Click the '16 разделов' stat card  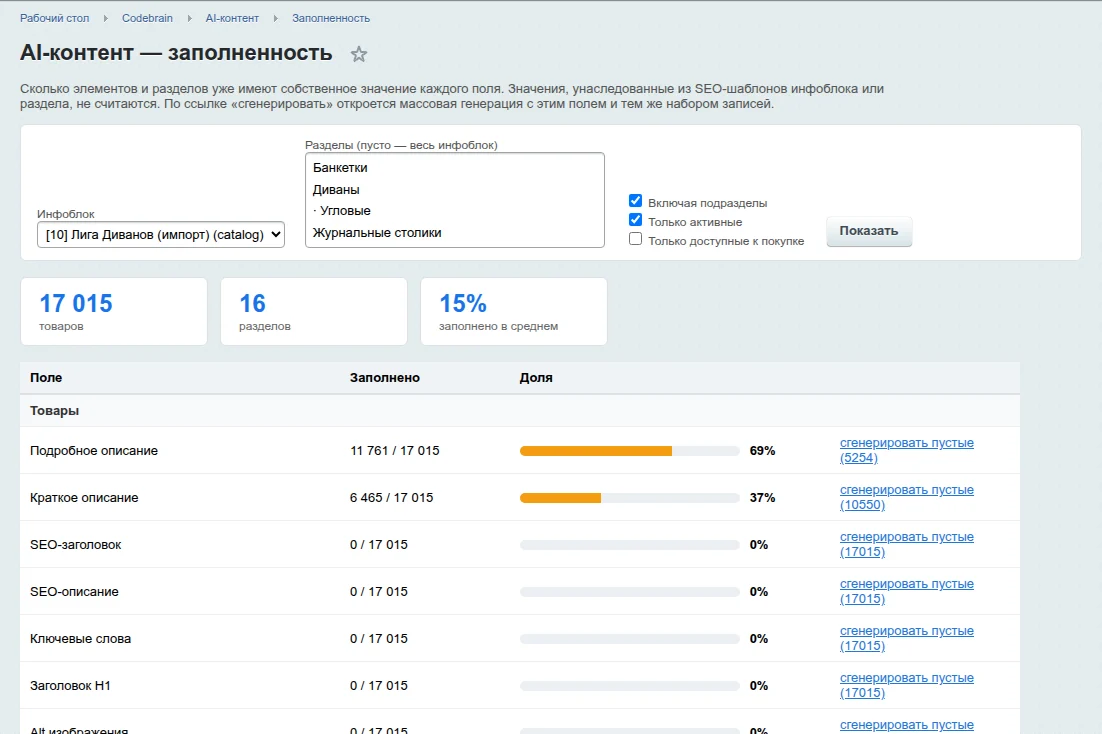pos(313,311)
